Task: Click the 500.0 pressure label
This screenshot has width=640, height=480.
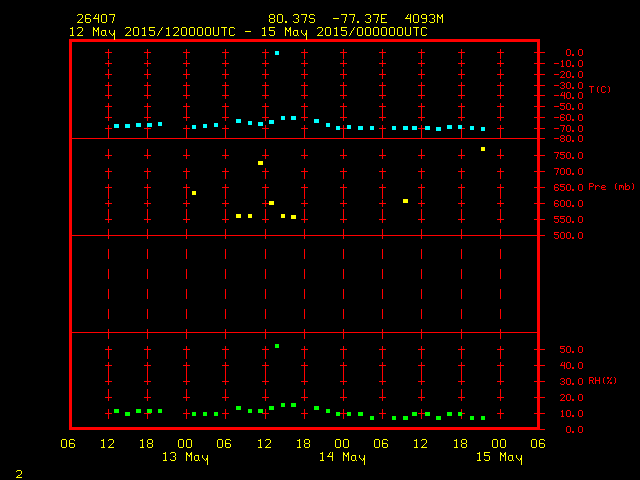Action: [569, 236]
